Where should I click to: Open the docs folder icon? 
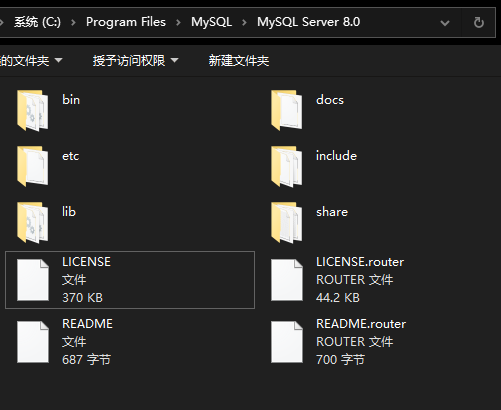point(287,110)
